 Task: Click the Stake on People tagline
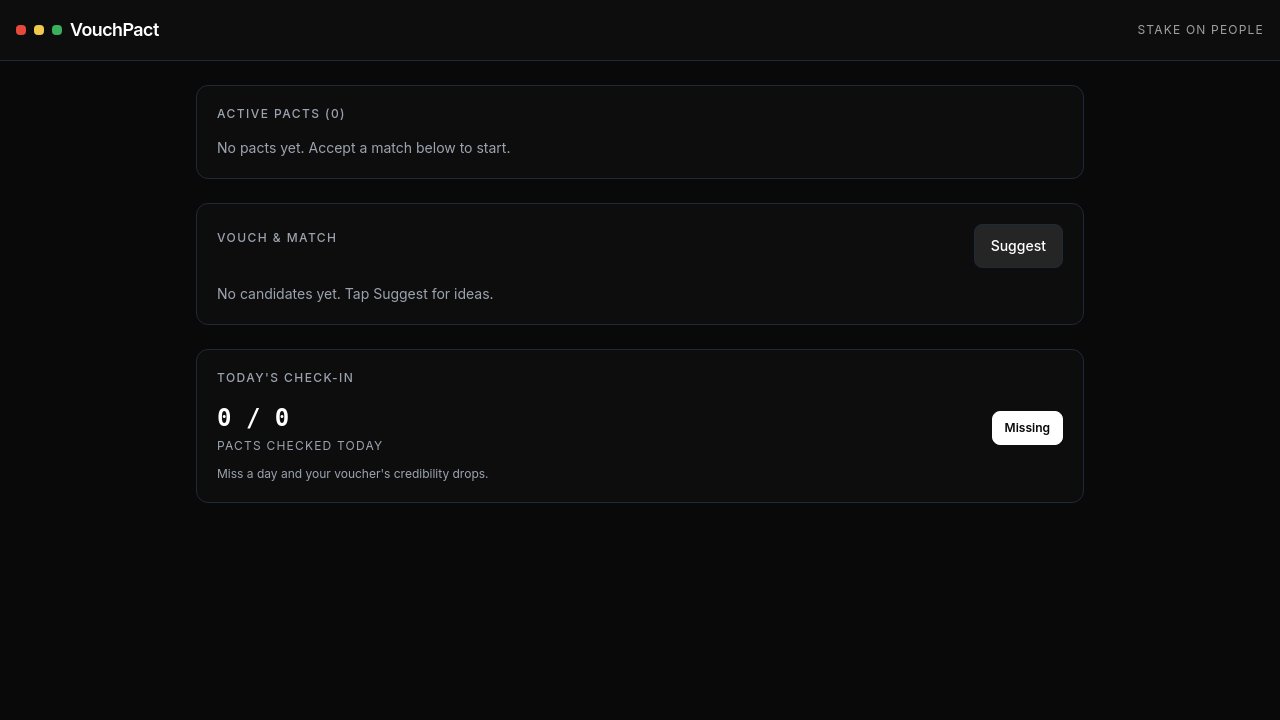[1200, 30]
